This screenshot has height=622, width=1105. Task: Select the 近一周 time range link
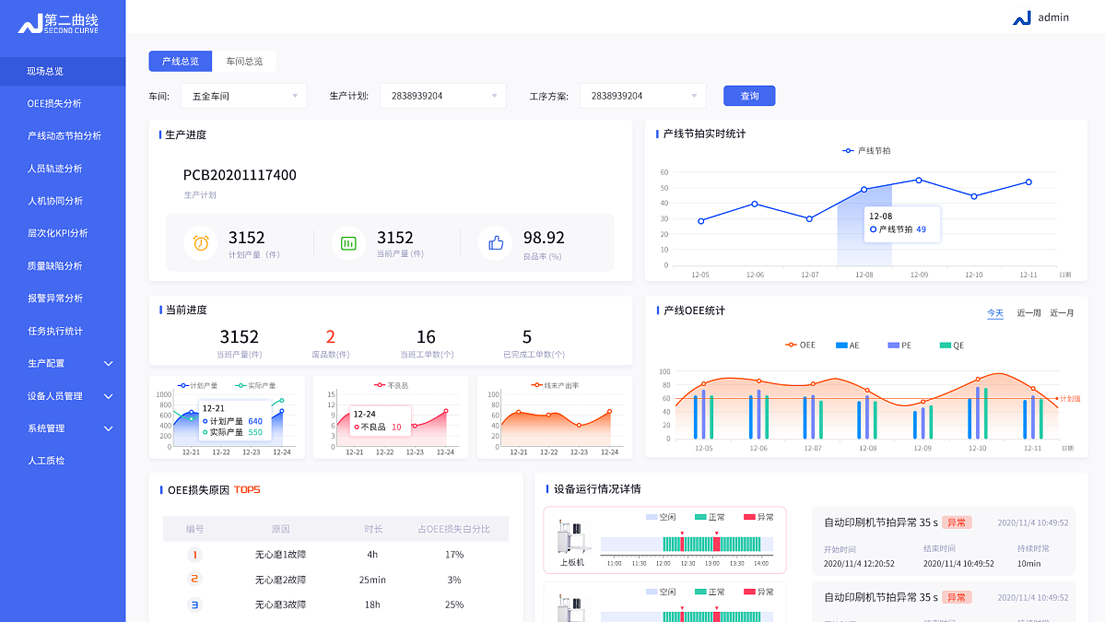pyautogui.click(x=1028, y=313)
